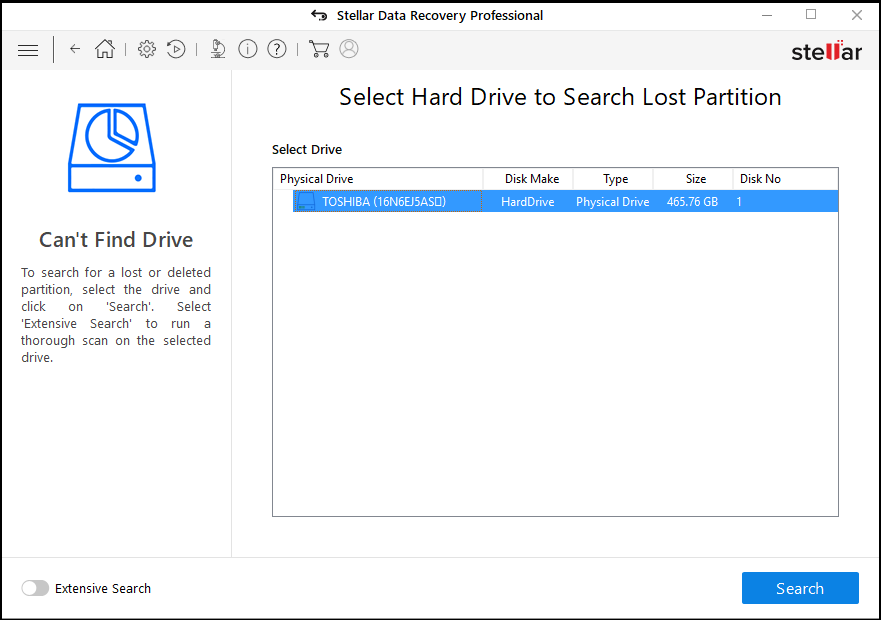Go to the Home screen icon
This screenshot has width=881, height=620.
click(x=105, y=49)
